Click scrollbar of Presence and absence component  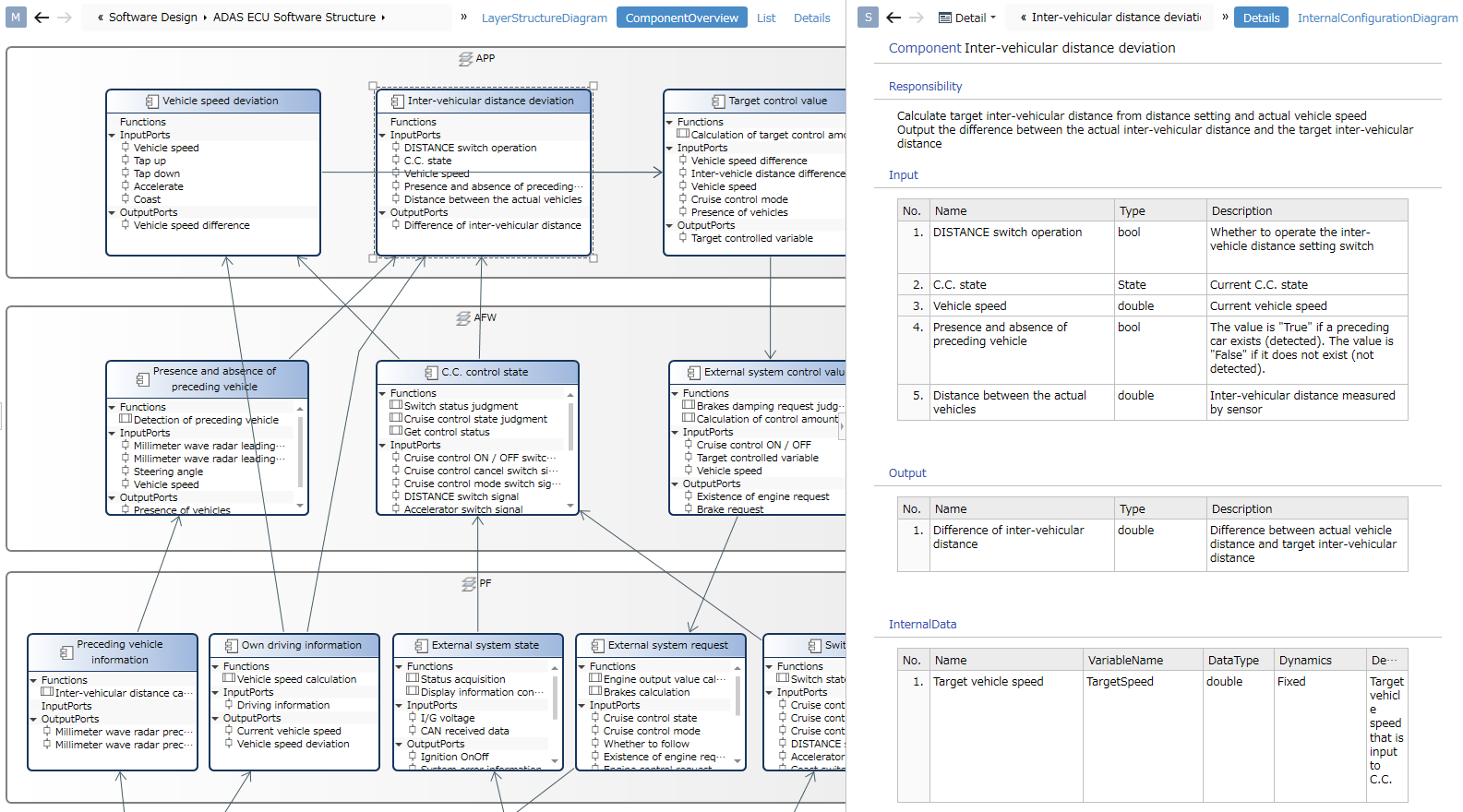coord(300,457)
